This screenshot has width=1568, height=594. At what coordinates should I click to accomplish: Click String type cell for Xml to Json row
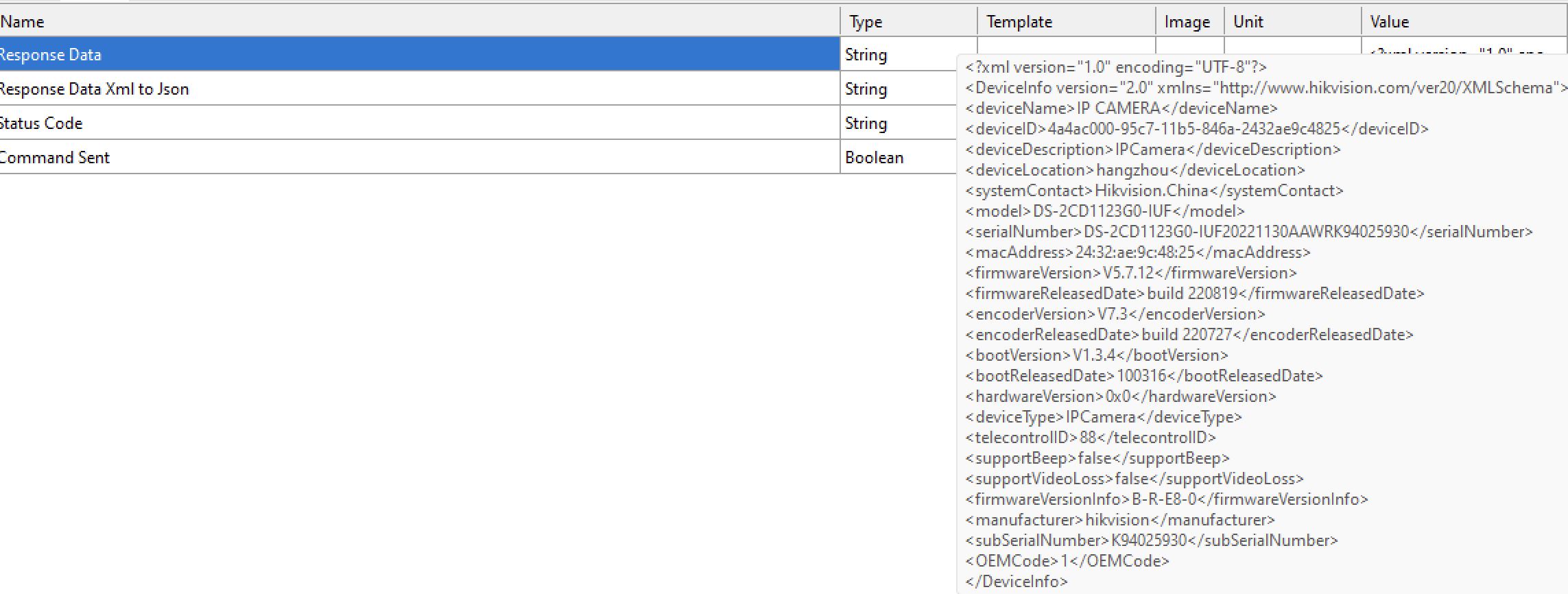866,89
